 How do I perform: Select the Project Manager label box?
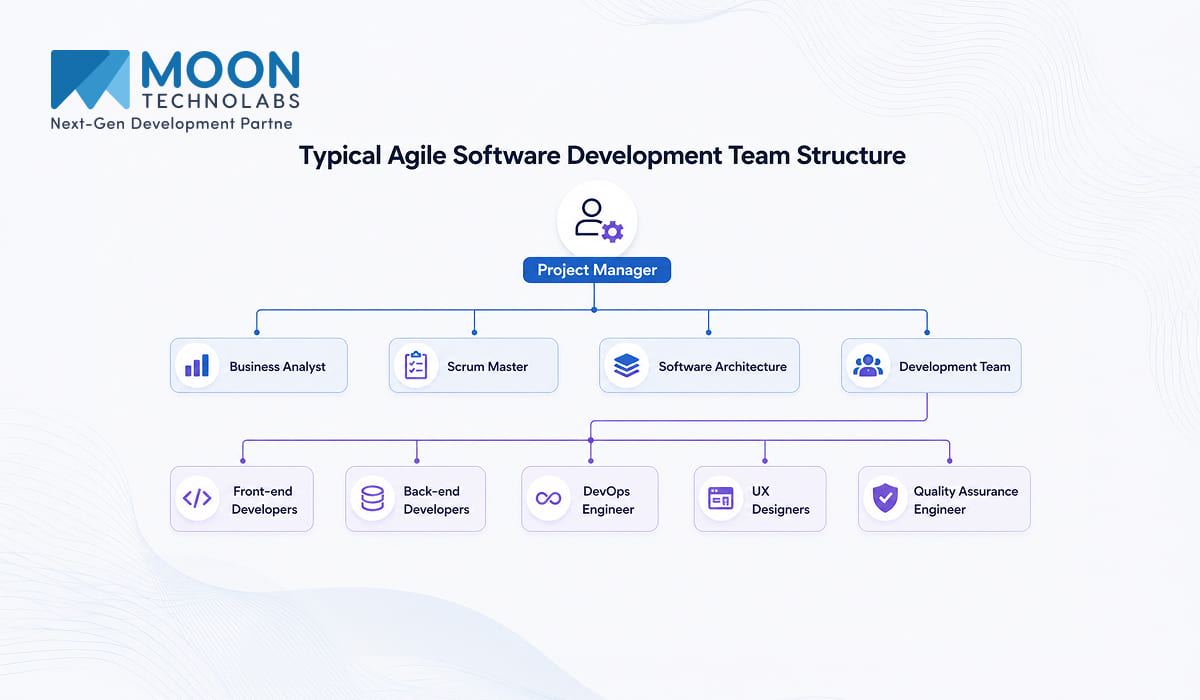[597, 270]
